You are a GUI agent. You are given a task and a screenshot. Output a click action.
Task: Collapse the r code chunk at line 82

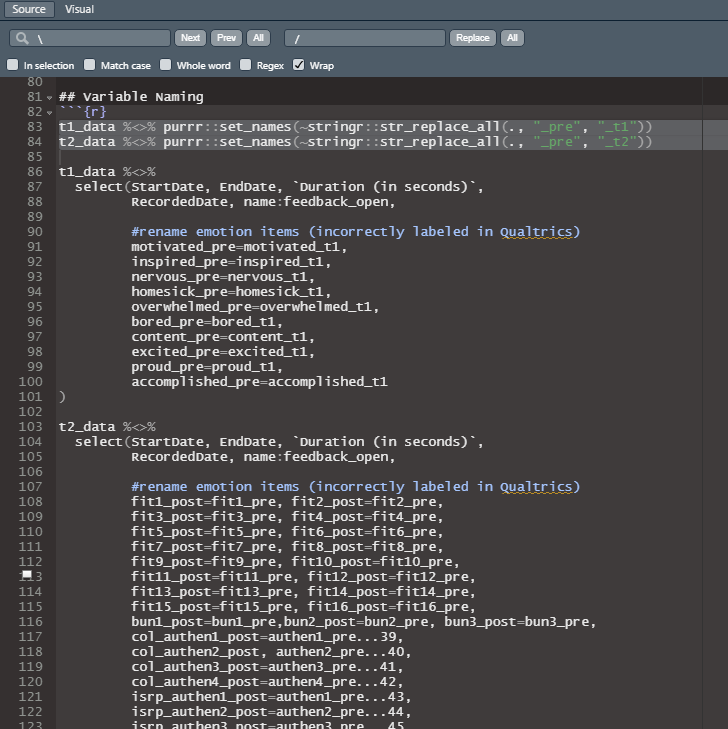[x=49, y=113]
